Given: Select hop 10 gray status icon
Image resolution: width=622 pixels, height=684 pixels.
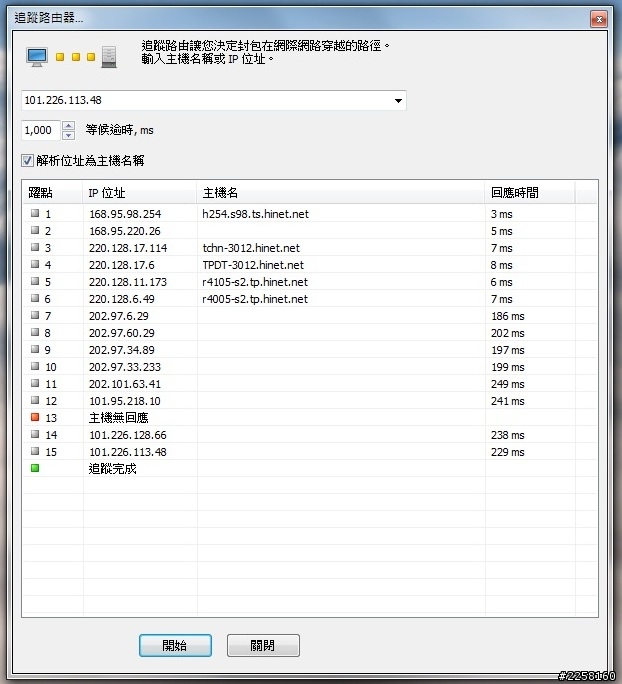Looking at the screenshot, I should click(x=35, y=366).
